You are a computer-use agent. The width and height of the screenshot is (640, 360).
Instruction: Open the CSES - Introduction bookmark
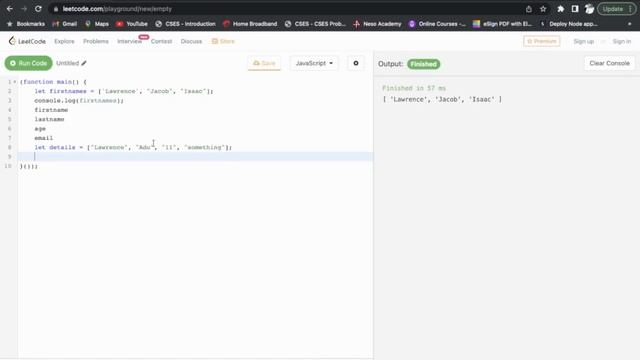tap(185, 24)
